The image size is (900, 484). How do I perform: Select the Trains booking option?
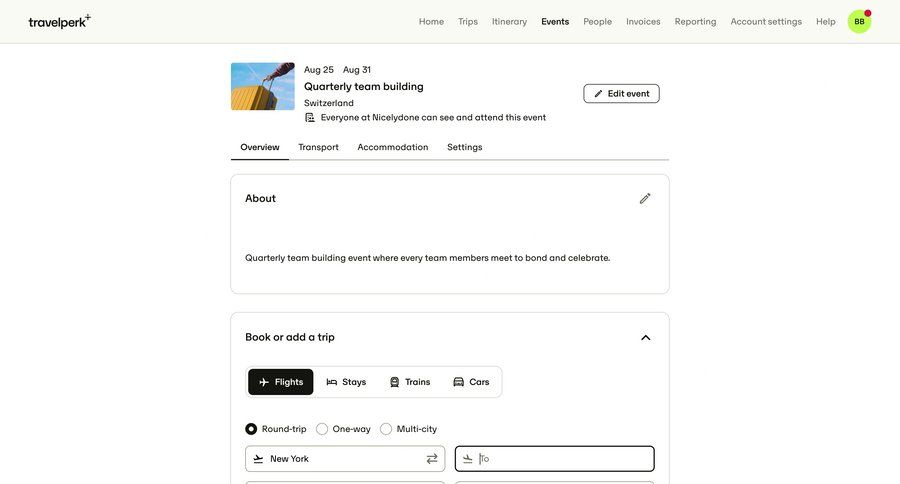(x=410, y=382)
